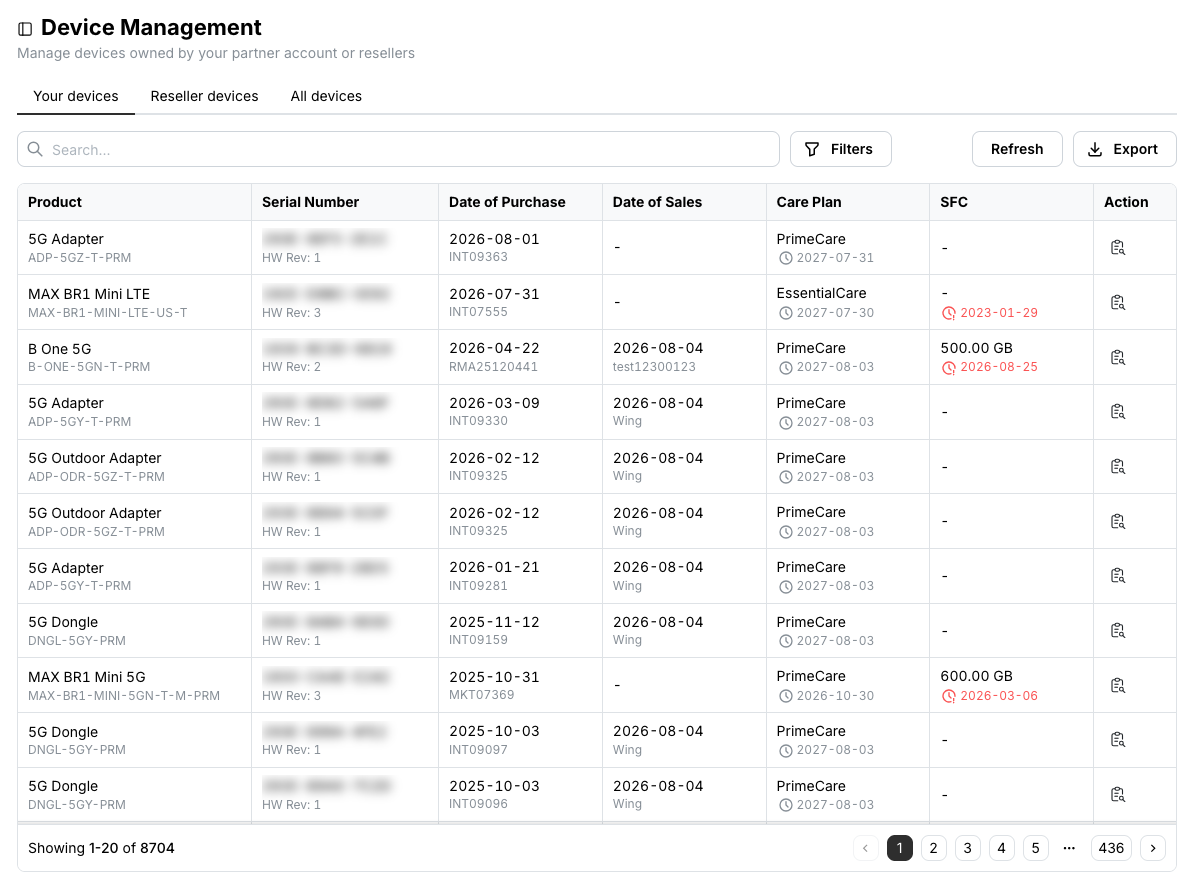Select product code MAX-BR1-MINI-LTE-US-T
This screenshot has height=884, width=1194.
coord(107,313)
